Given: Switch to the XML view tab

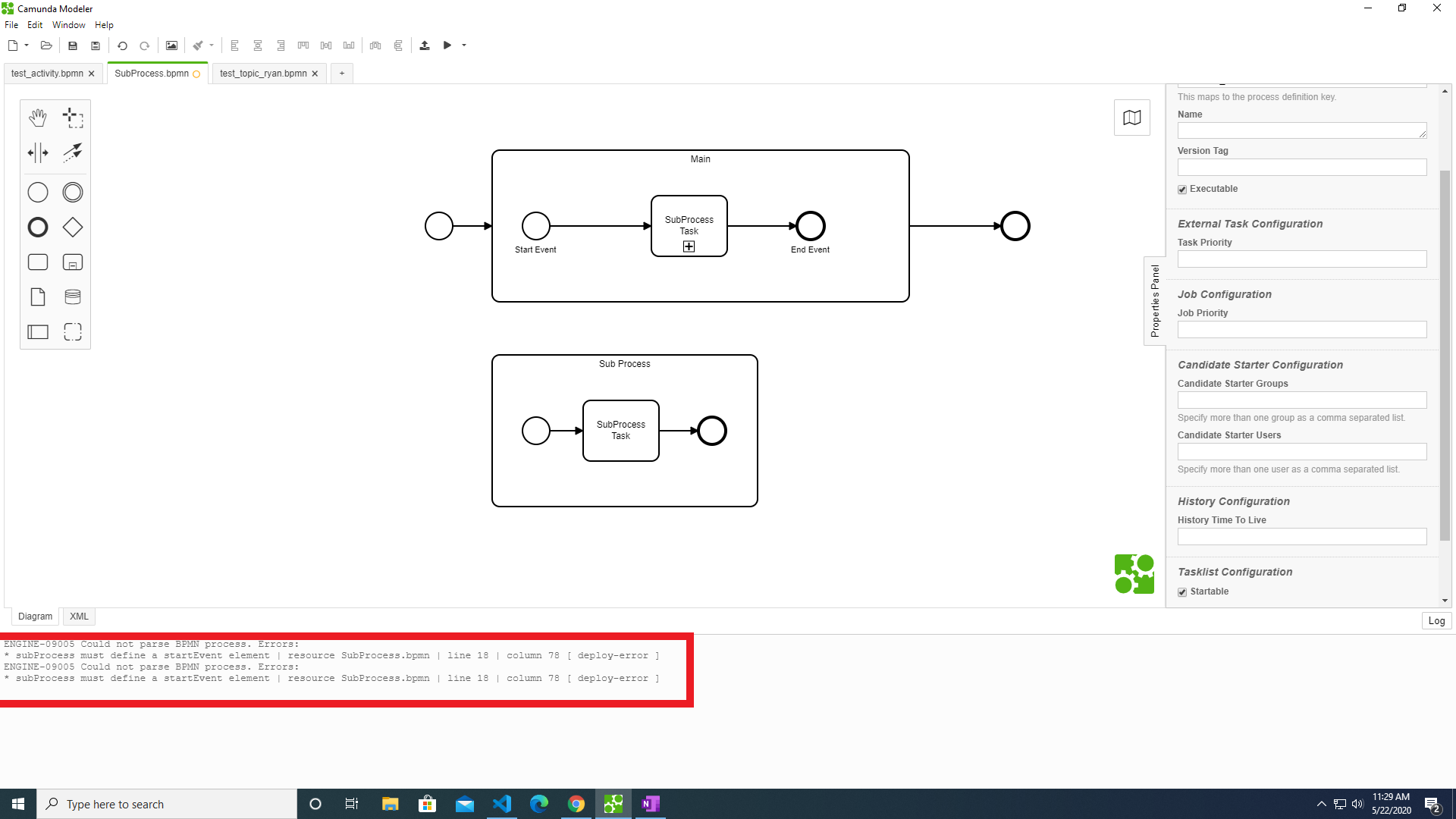Looking at the screenshot, I should point(79,617).
